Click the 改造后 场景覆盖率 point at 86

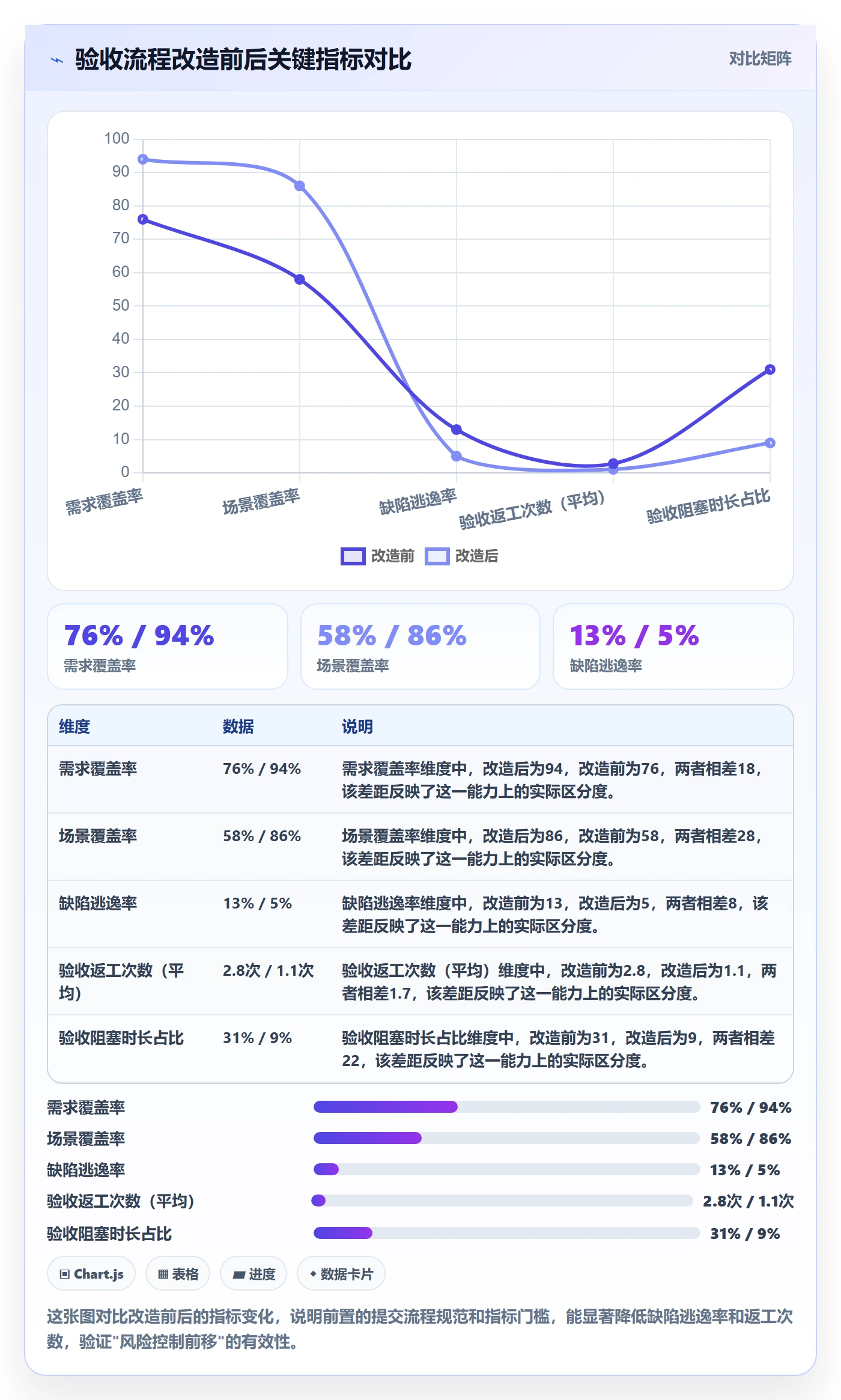[300, 186]
